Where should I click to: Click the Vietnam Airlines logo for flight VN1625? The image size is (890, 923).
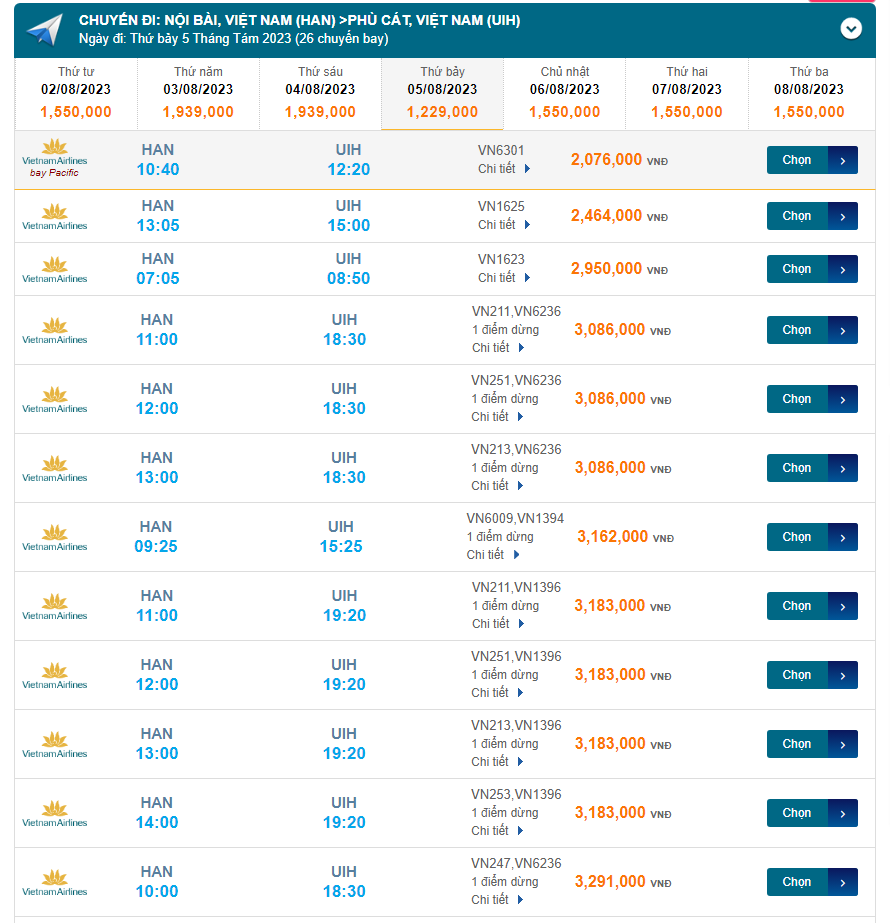pyautogui.click(x=54, y=216)
